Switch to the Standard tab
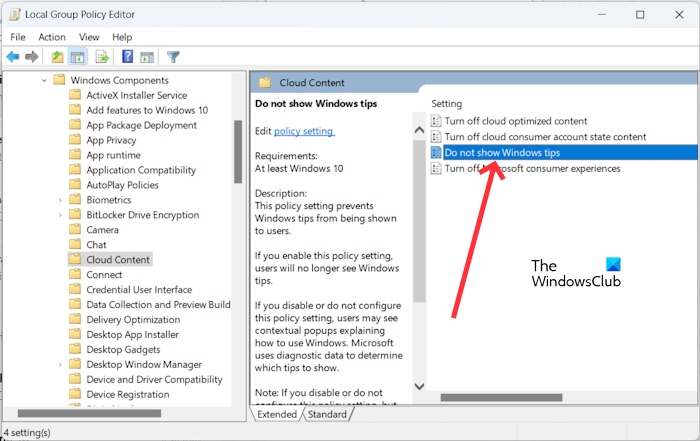 click(x=327, y=414)
